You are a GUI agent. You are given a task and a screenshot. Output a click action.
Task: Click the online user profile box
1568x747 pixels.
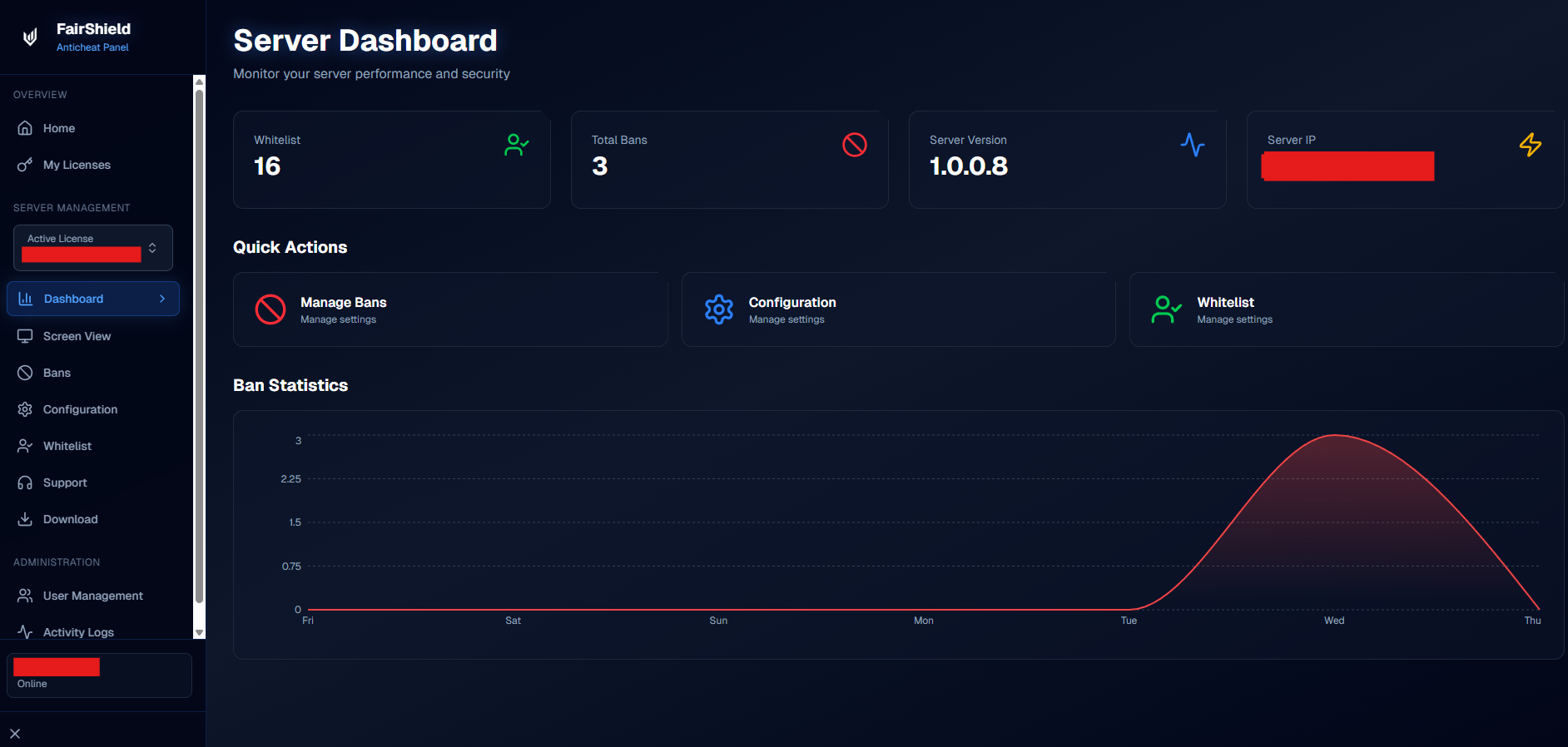(x=99, y=675)
